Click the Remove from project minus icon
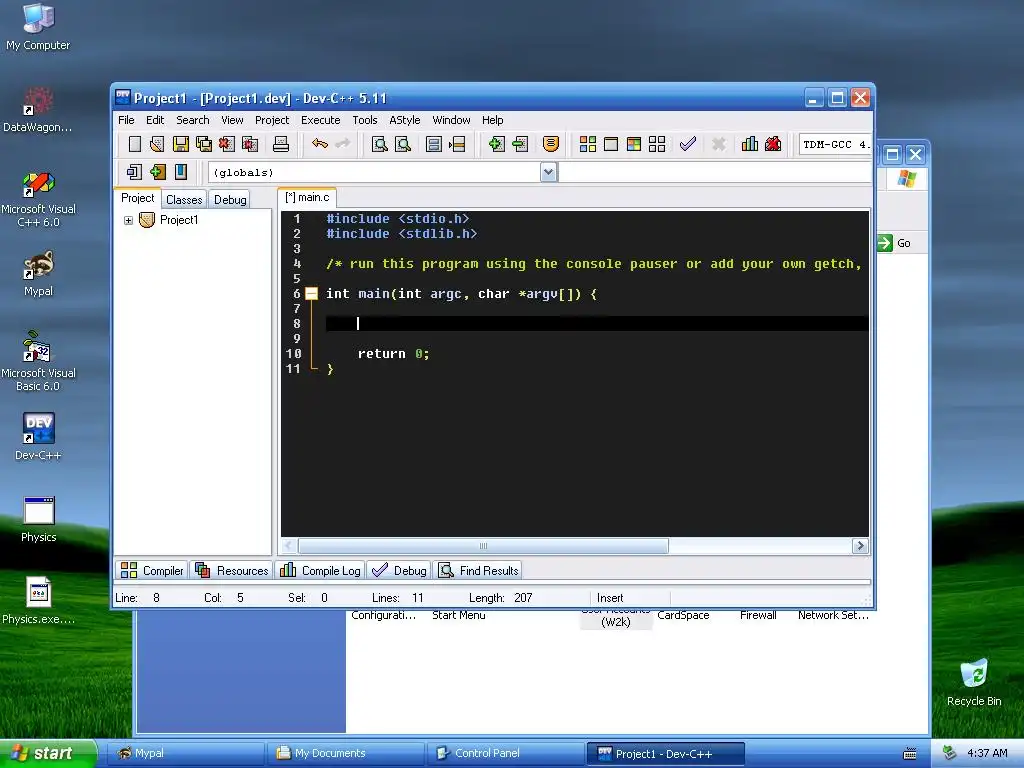 point(520,144)
